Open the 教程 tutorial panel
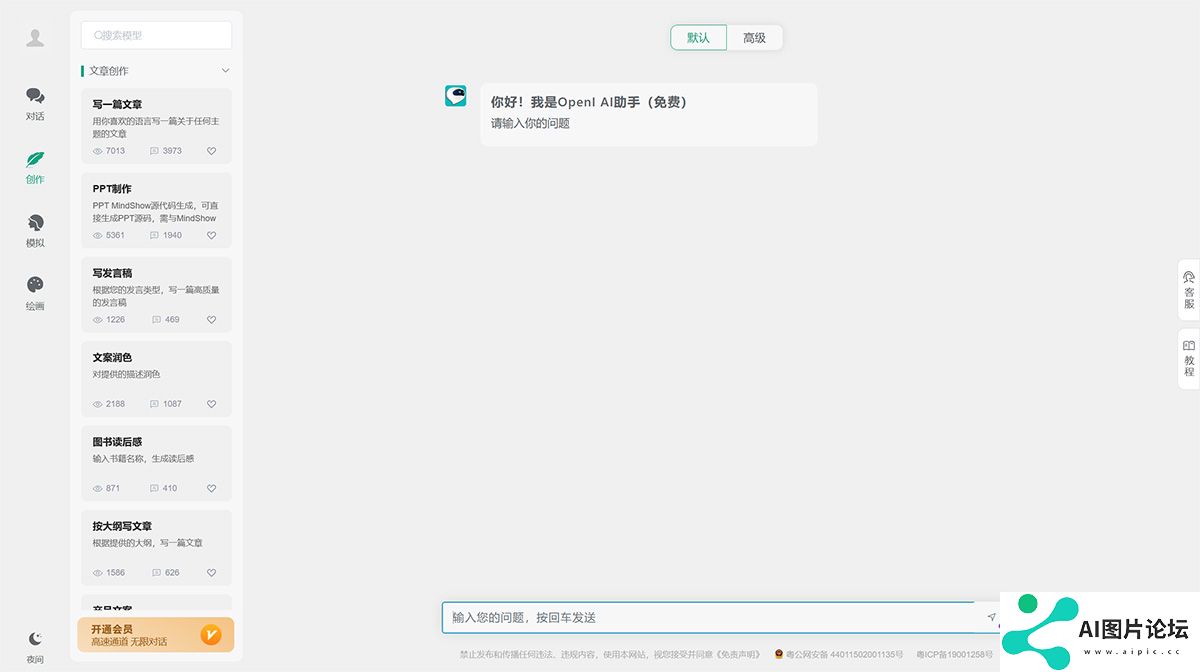 click(1189, 358)
